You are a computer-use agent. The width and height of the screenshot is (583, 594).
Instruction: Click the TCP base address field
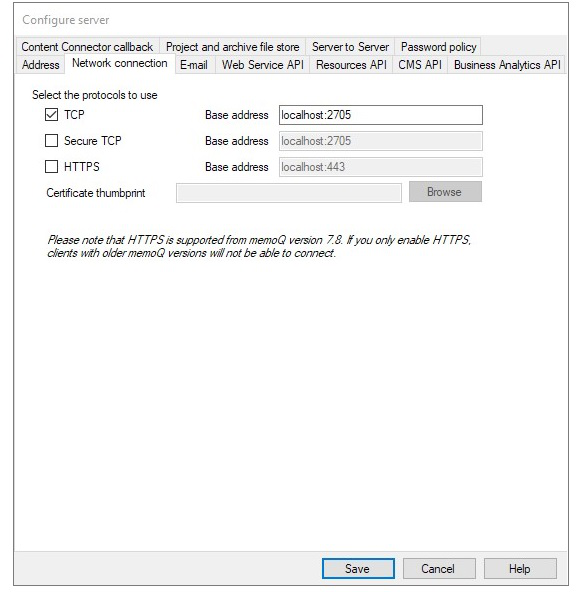[x=381, y=115]
